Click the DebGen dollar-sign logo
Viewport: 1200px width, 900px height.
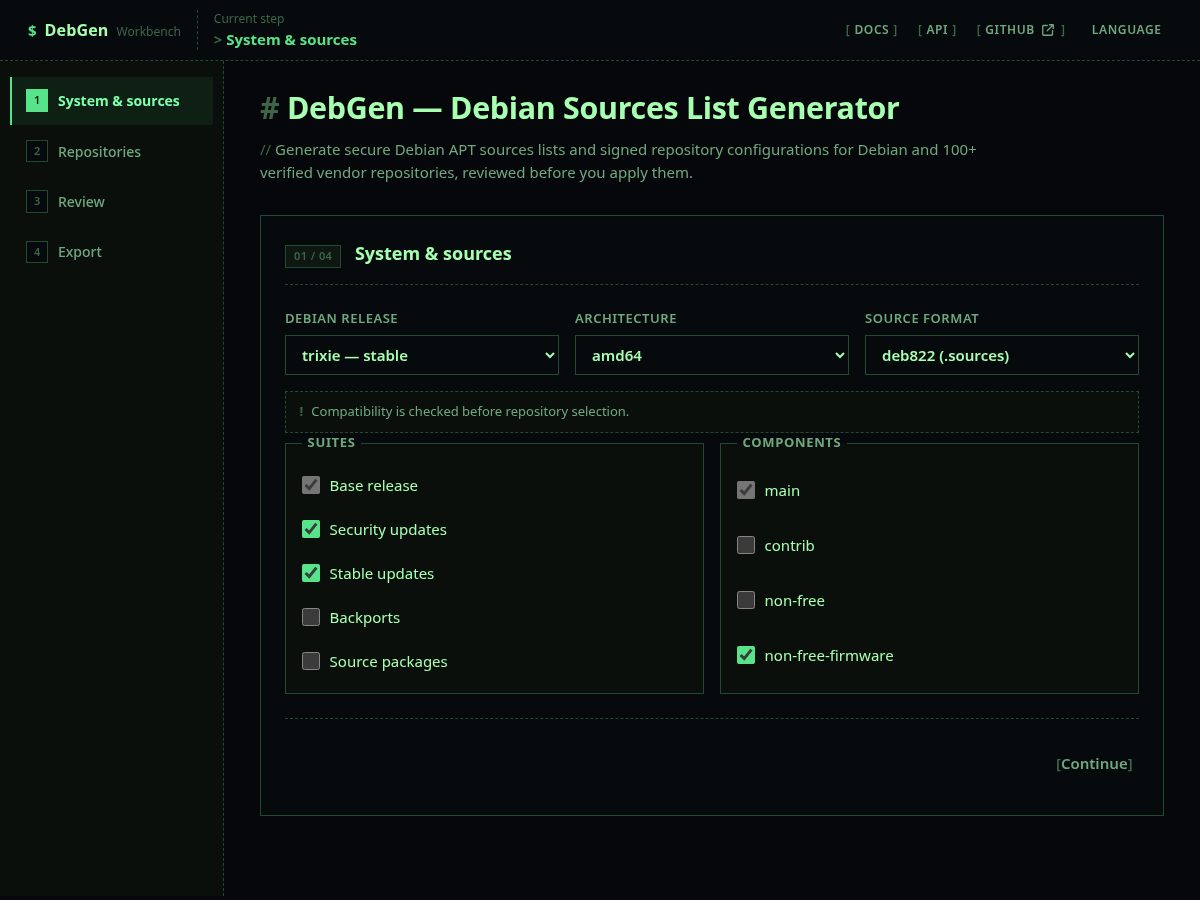click(32, 31)
